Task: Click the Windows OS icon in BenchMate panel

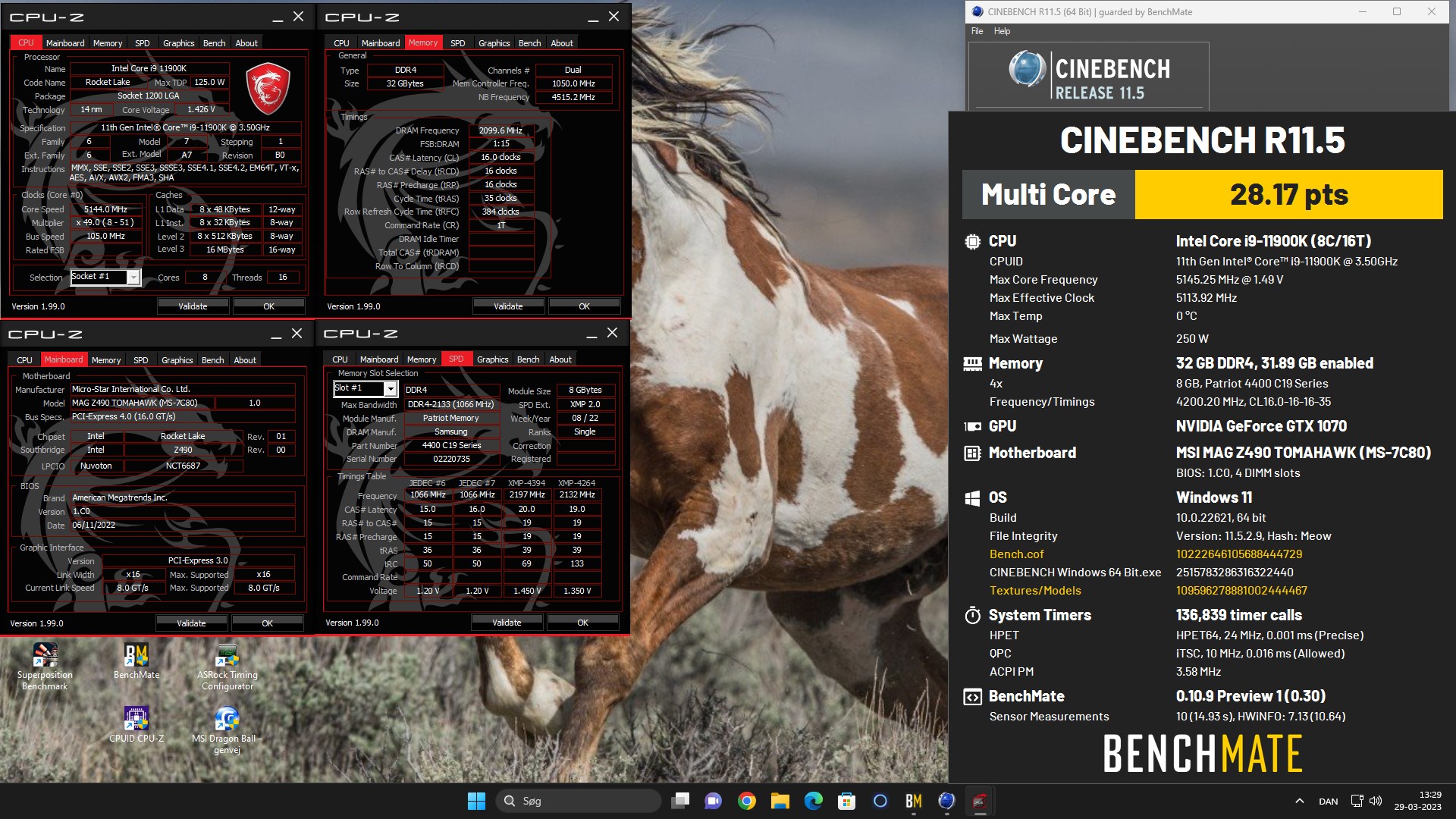Action: (x=972, y=498)
